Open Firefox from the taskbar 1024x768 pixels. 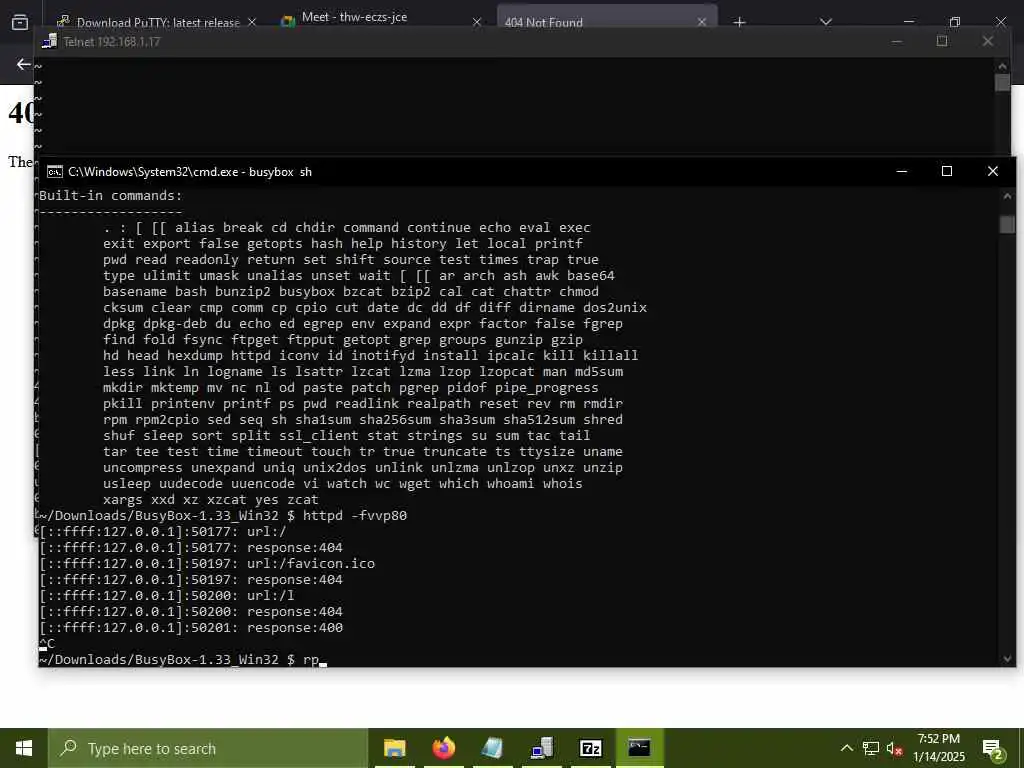click(443, 748)
